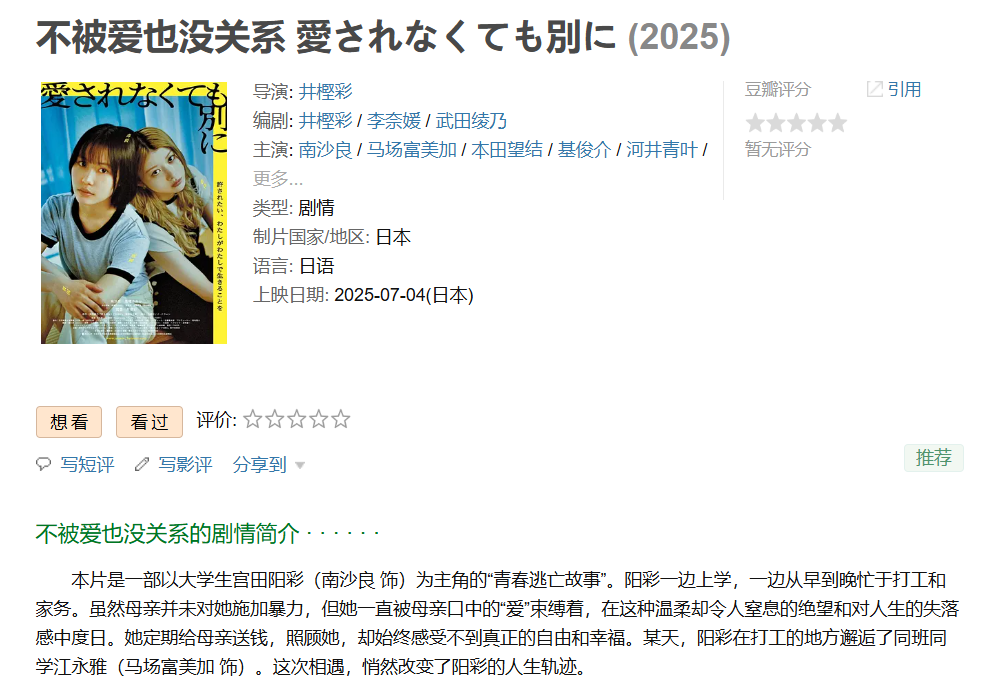986x690 pixels.
Task: Open actor 河井青叶 link
Action: (x=662, y=150)
